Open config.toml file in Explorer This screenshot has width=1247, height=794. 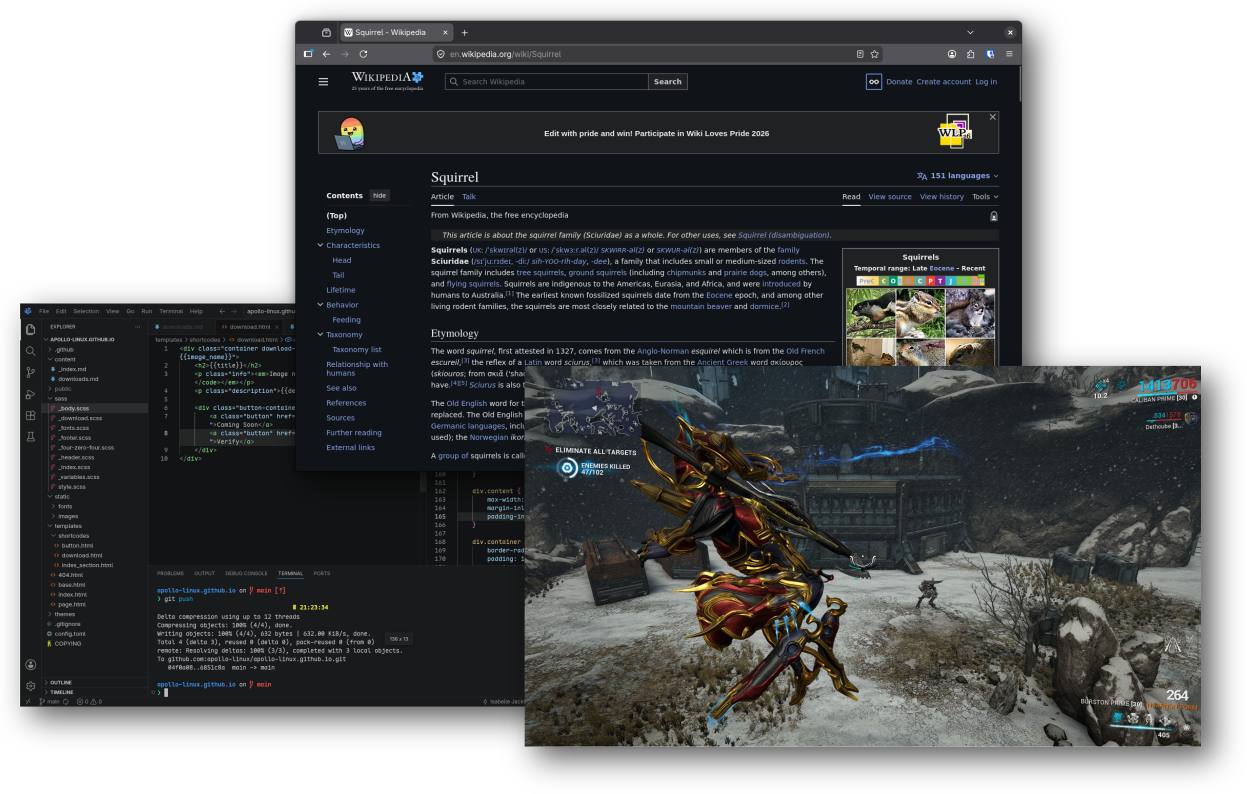69,634
